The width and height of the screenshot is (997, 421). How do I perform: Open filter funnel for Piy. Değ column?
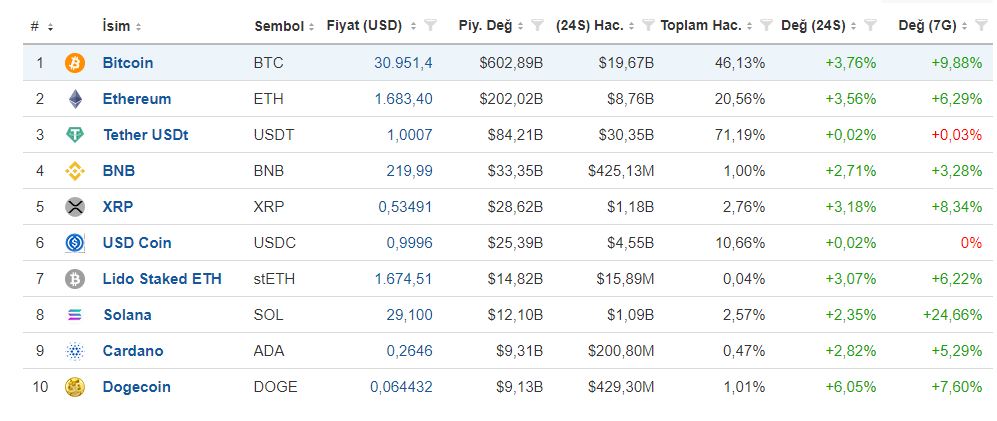537,25
